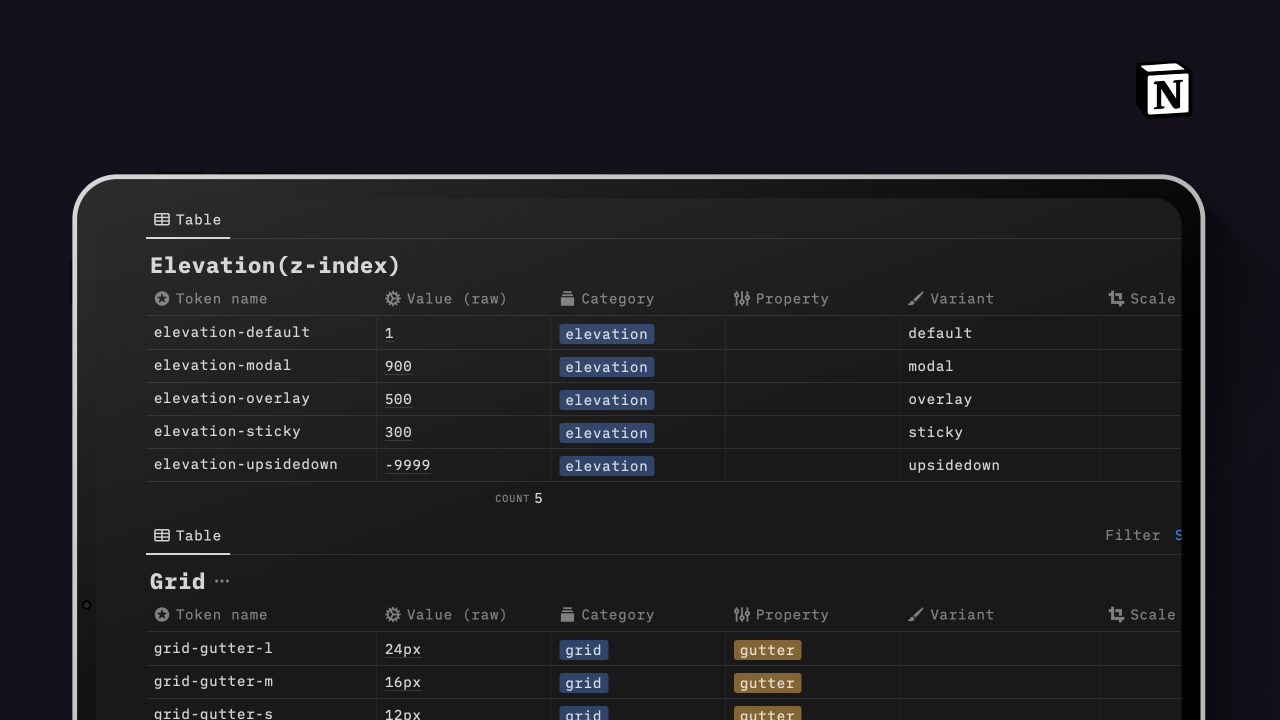Image resolution: width=1280 pixels, height=720 pixels.
Task: Select the default variant cell
Action: click(x=1000, y=333)
